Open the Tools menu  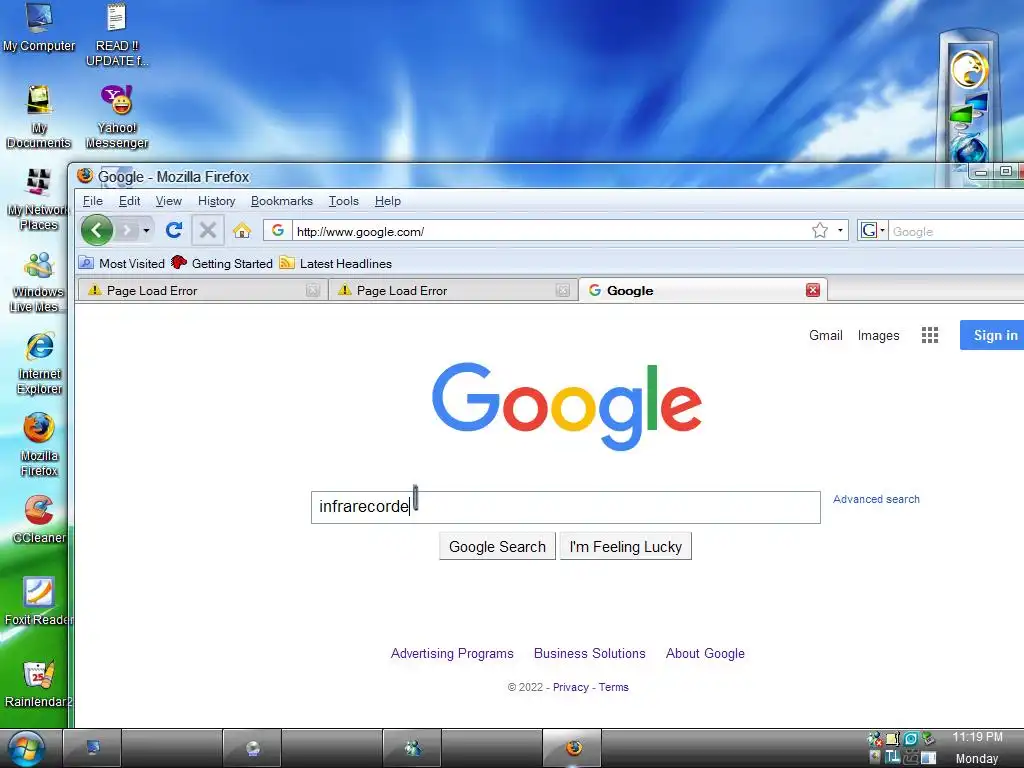coord(344,201)
